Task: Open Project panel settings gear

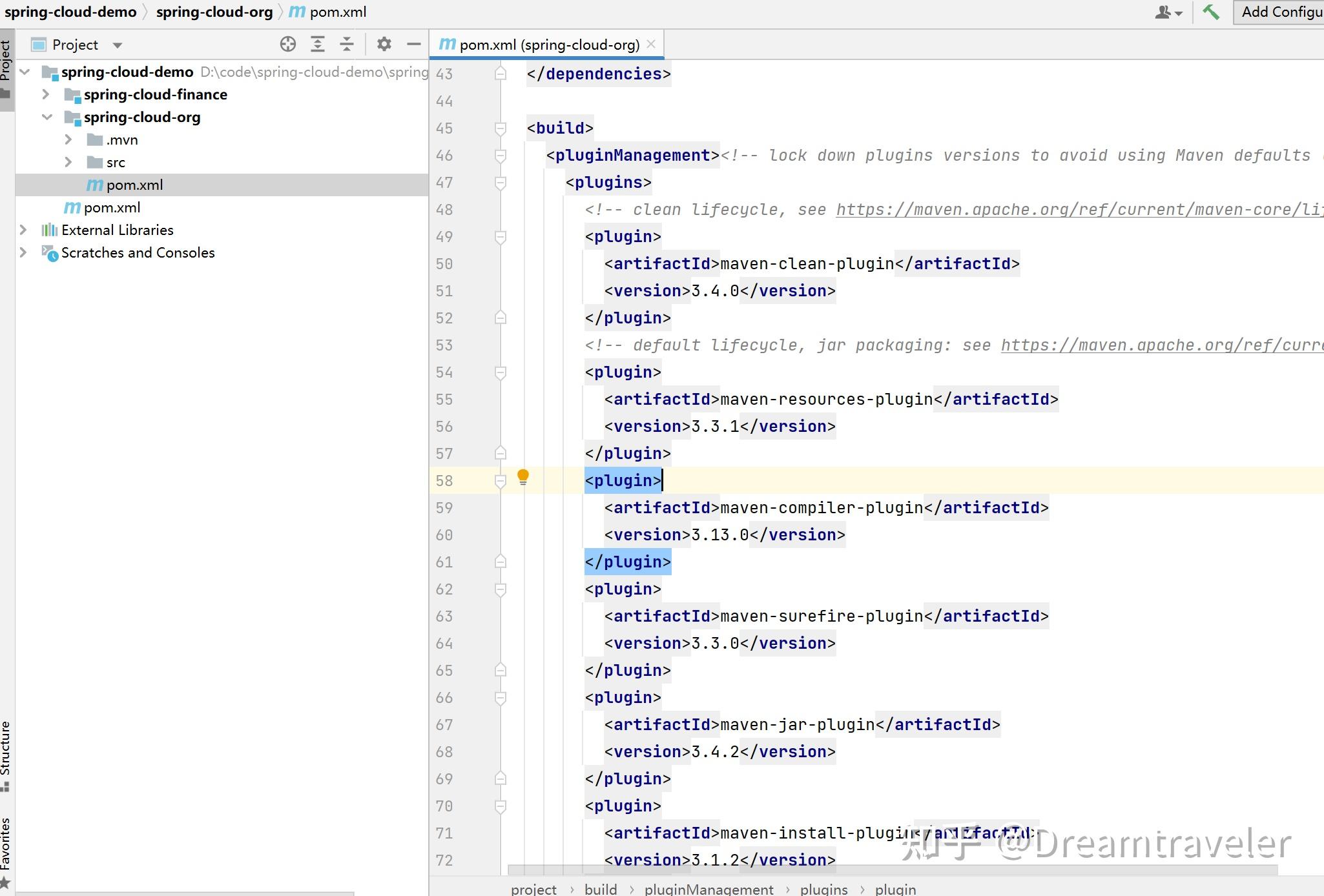Action: (384, 44)
